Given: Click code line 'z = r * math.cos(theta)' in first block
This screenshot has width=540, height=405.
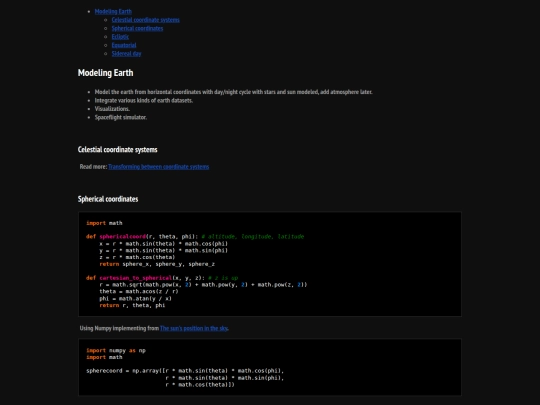Looking at the screenshot, I should (x=137, y=257).
